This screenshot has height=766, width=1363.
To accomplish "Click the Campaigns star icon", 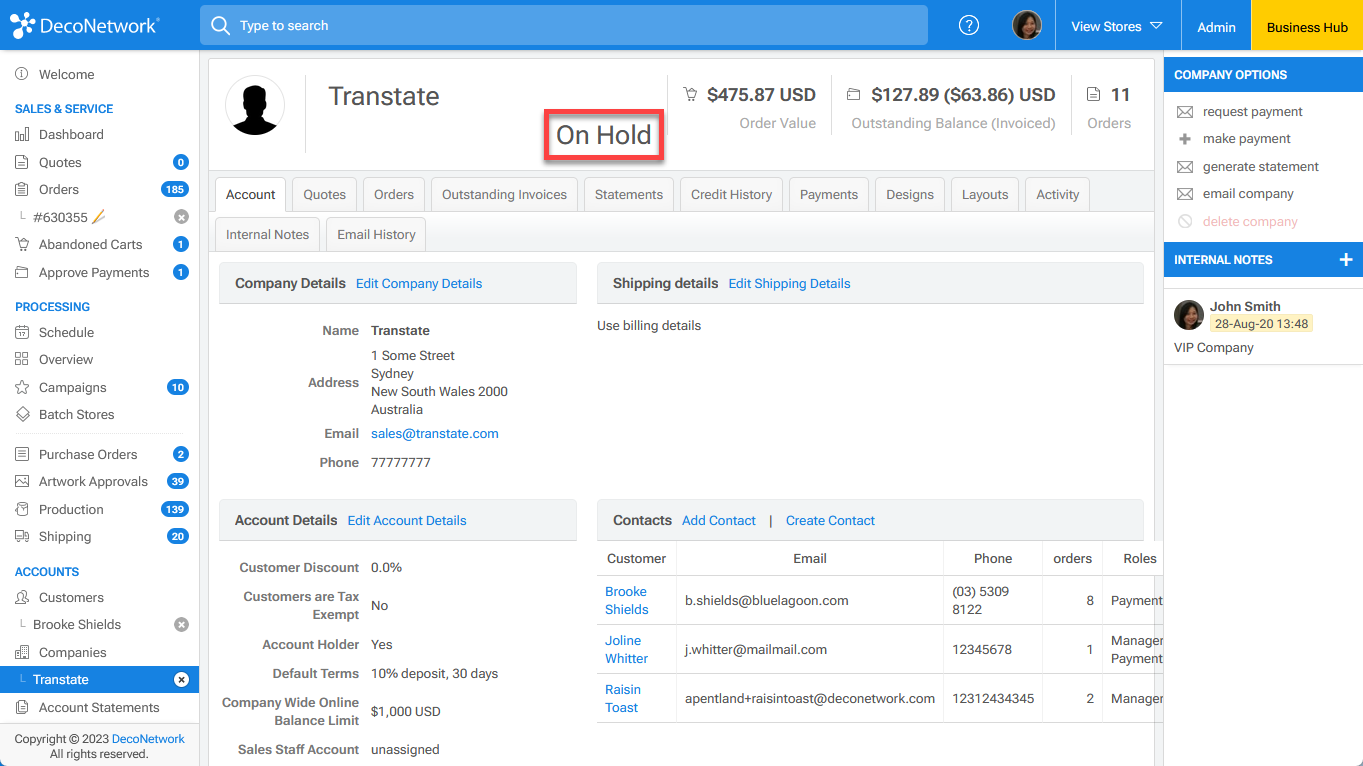I will [22, 388].
